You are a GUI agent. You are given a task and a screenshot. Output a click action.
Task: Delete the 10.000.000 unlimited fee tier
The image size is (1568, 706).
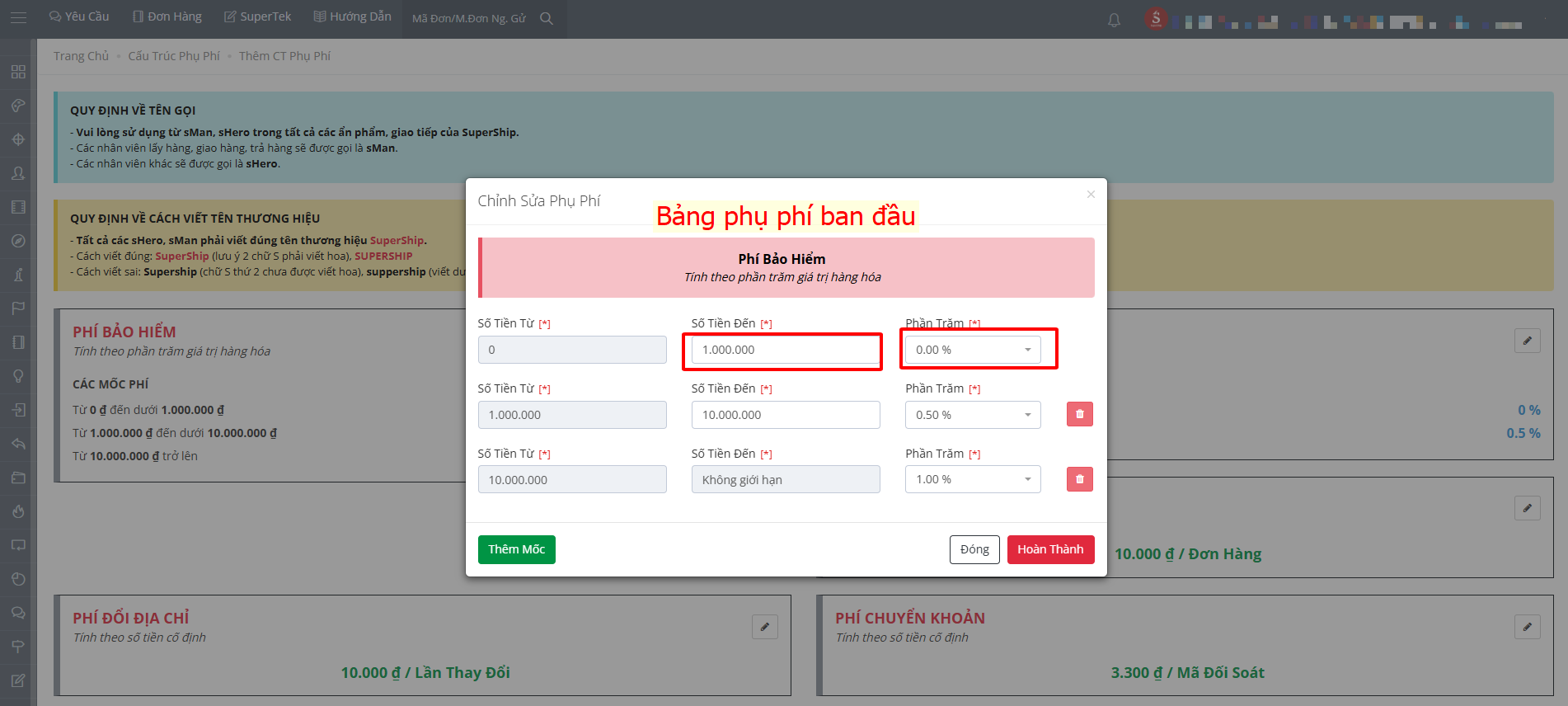pos(1079,479)
